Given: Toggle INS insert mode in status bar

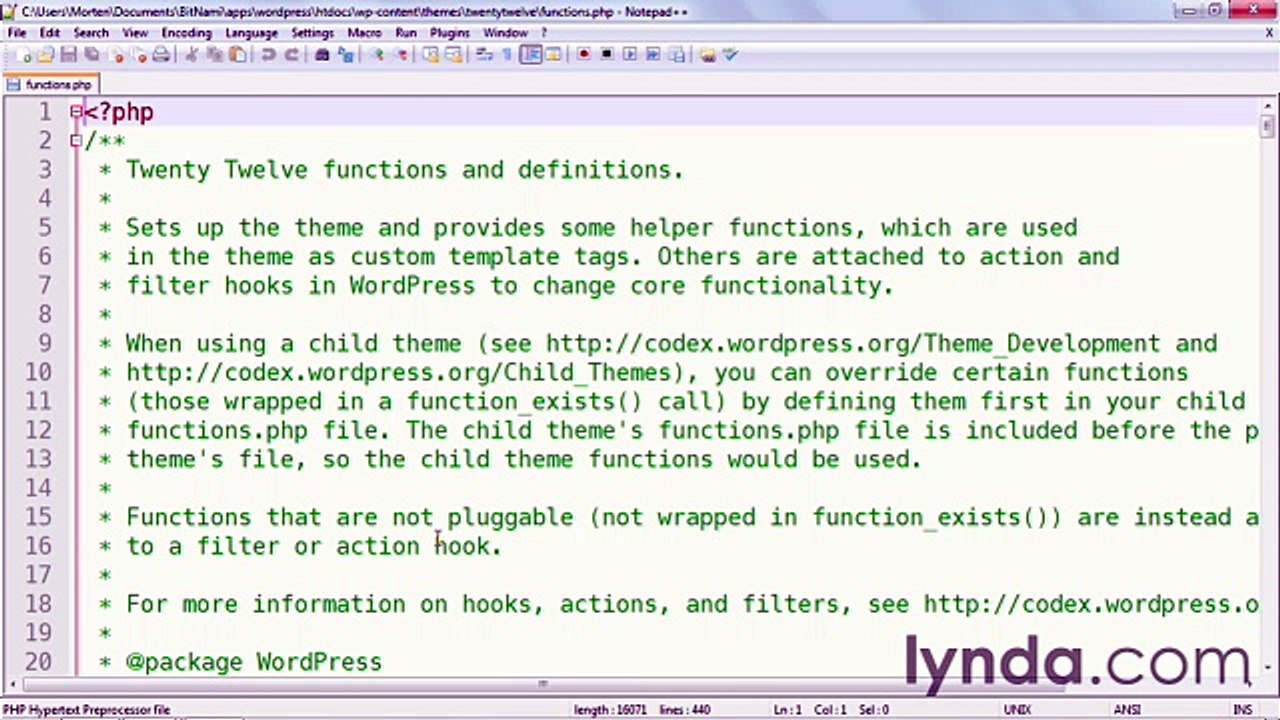Looking at the screenshot, I should [1243, 710].
